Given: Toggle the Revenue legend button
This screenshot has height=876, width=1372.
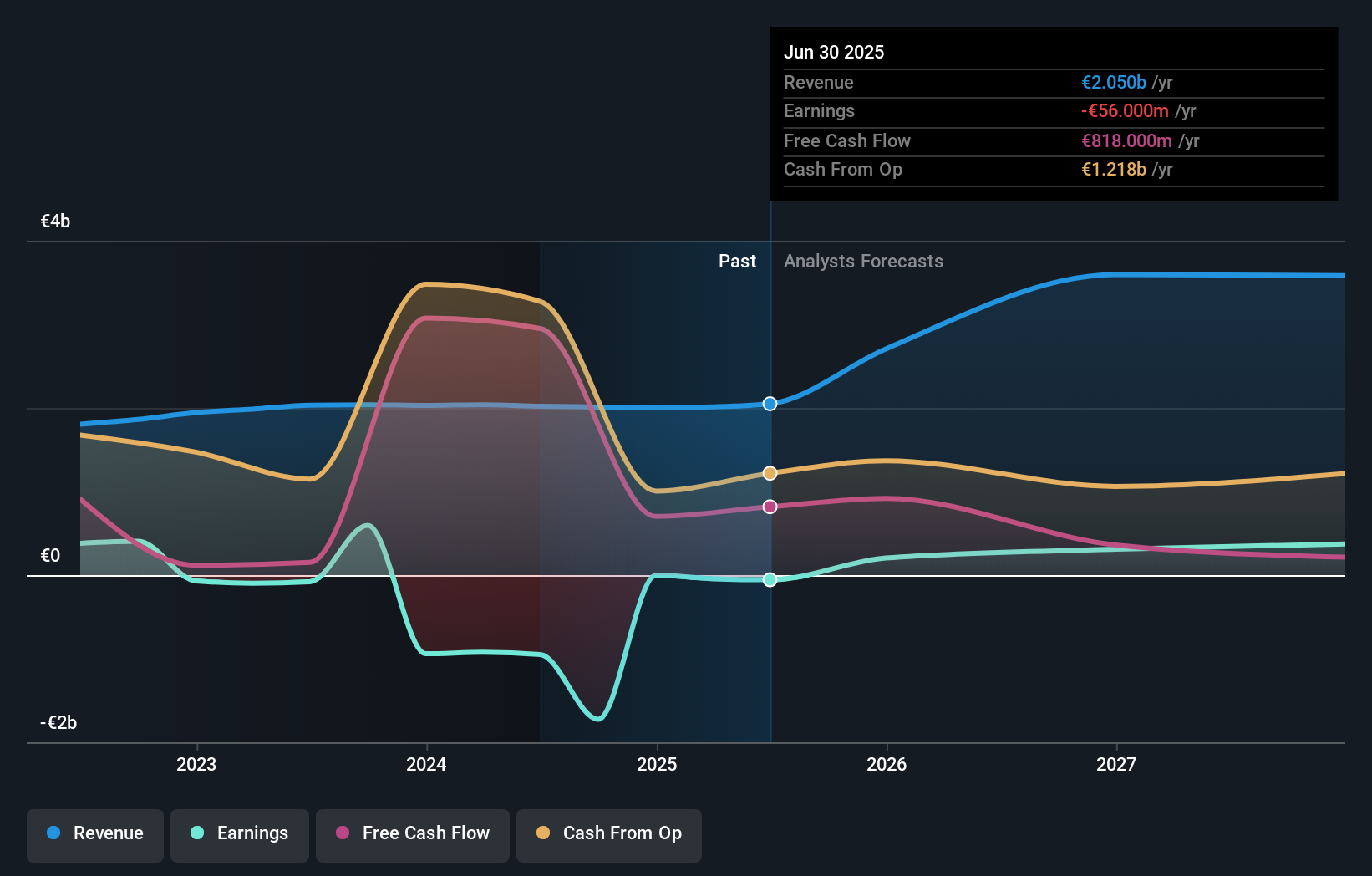Looking at the screenshot, I should (x=95, y=835).
